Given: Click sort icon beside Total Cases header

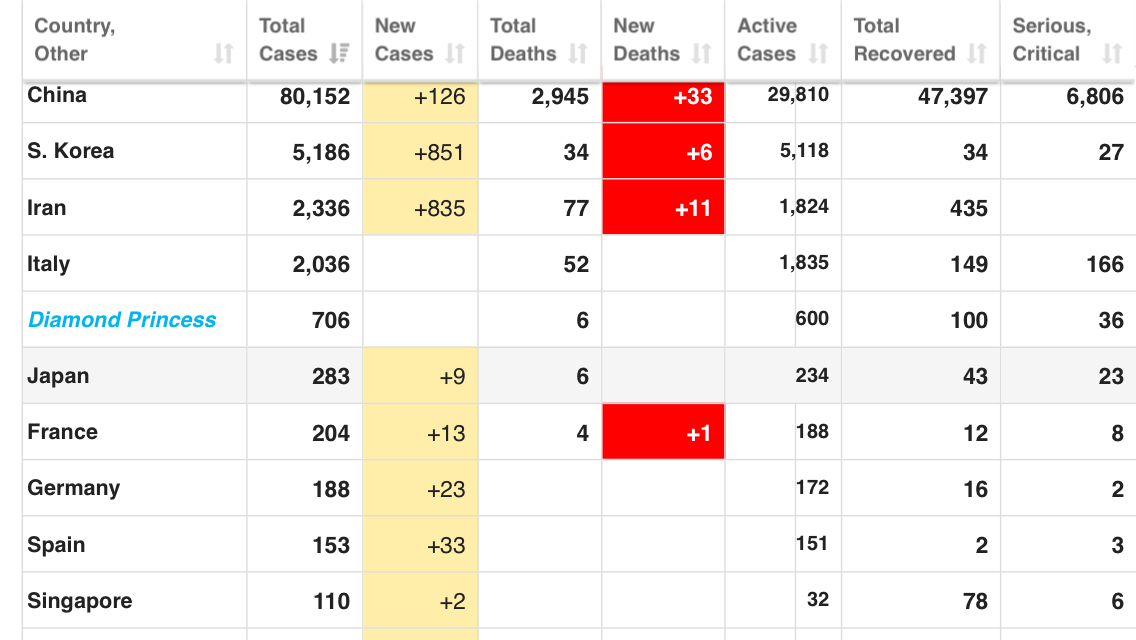Looking at the screenshot, I should point(340,54).
